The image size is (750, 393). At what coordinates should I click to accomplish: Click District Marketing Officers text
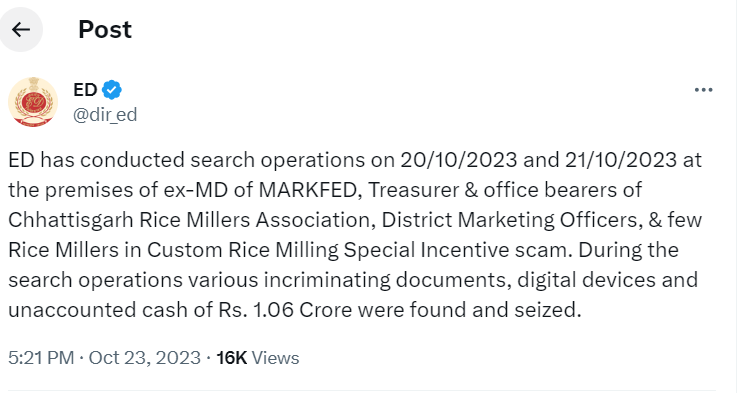click(511, 220)
